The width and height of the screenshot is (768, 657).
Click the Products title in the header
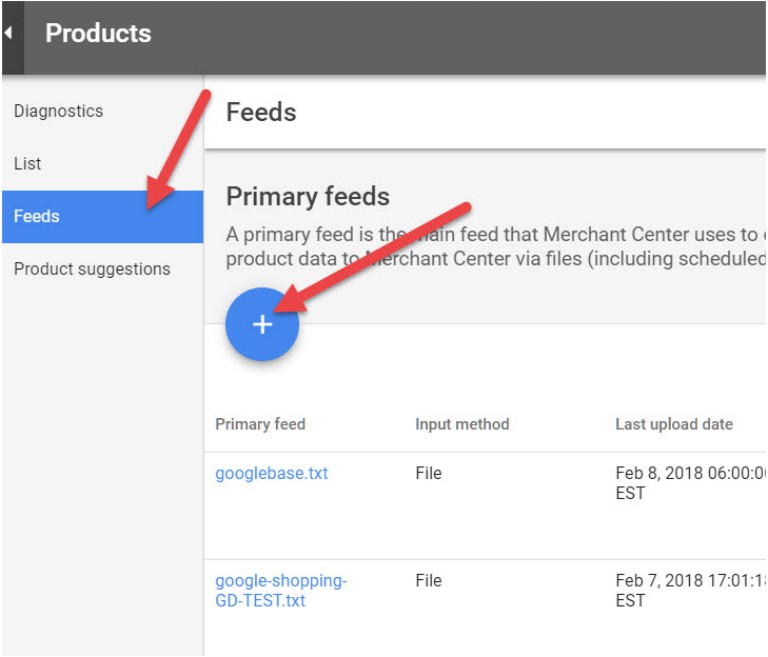98,33
